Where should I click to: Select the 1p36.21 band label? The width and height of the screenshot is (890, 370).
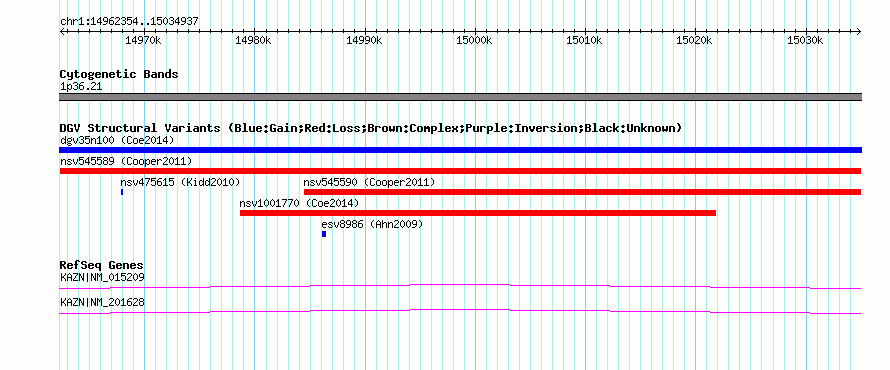(81, 87)
